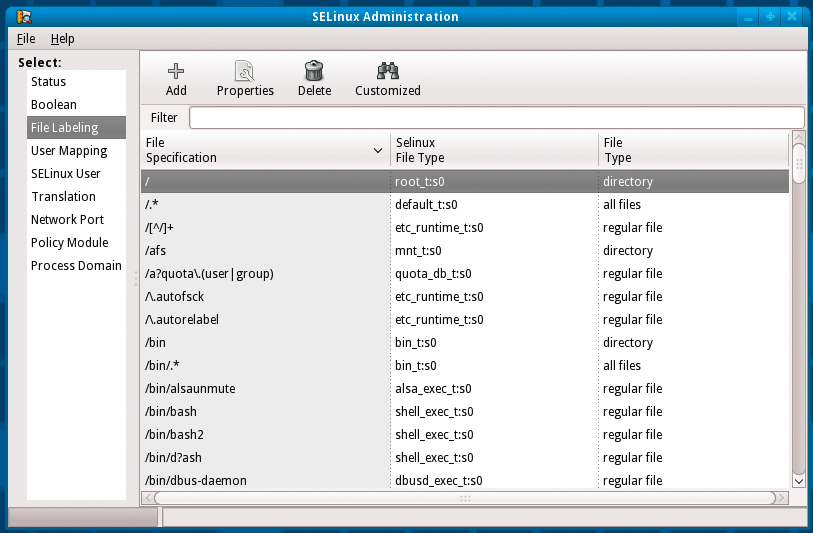
Task: Select User Mapping in the sidebar
Action: pyautogui.click(x=76, y=150)
